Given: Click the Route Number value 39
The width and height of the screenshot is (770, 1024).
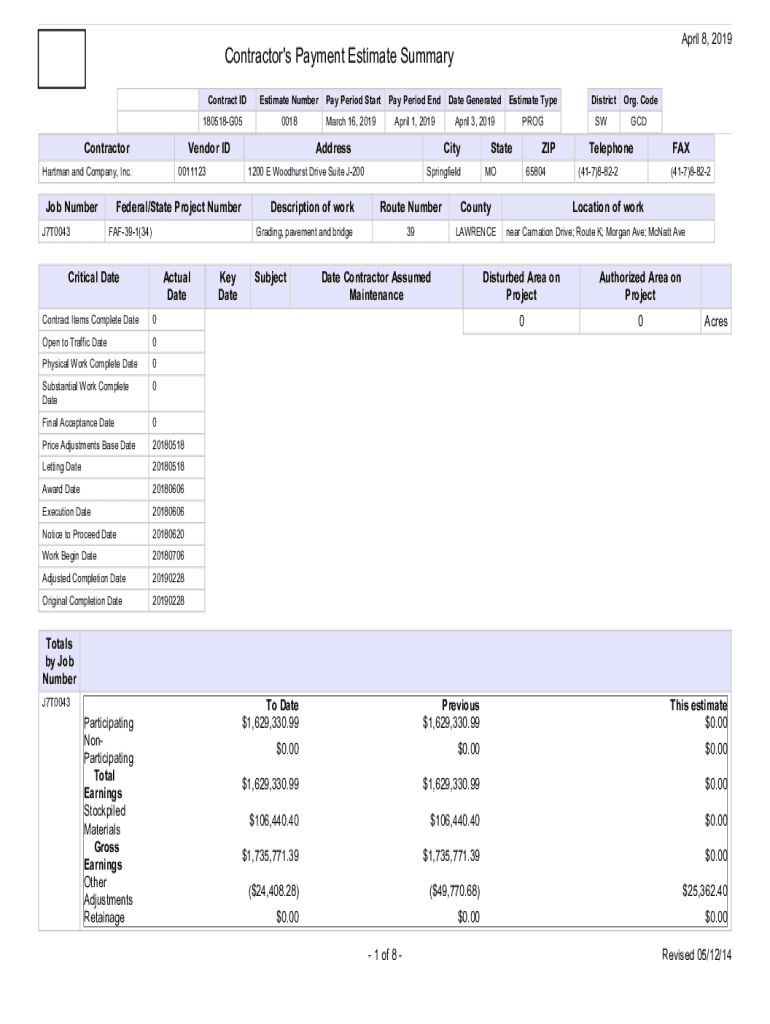Looking at the screenshot, I should (410, 231).
